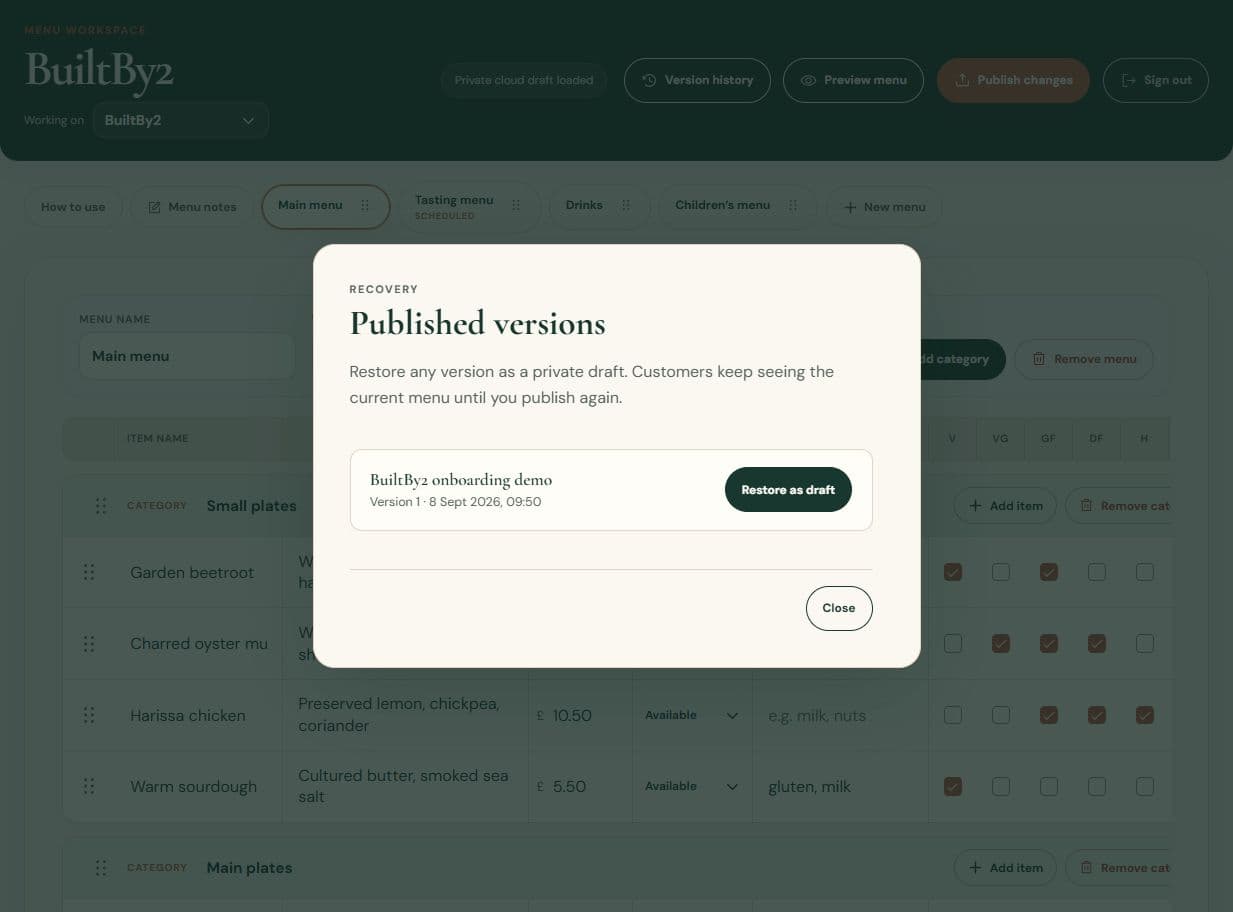Add item to Main plates category
This screenshot has height=912, width=1233.
click(1005, 868)
